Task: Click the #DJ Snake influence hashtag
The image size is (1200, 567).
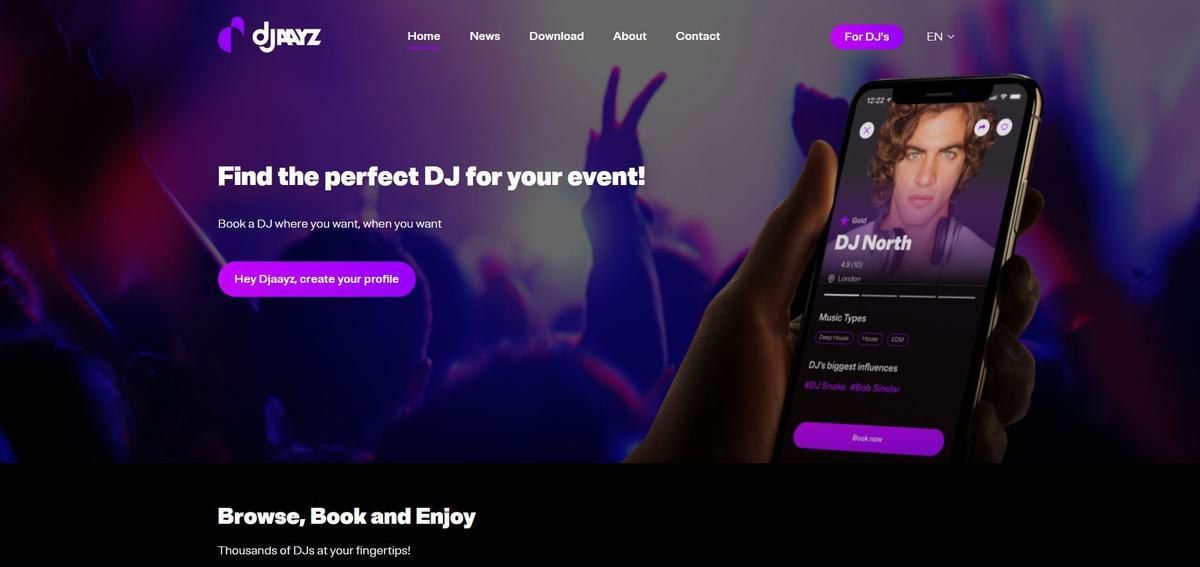Action: pos(825,386)
